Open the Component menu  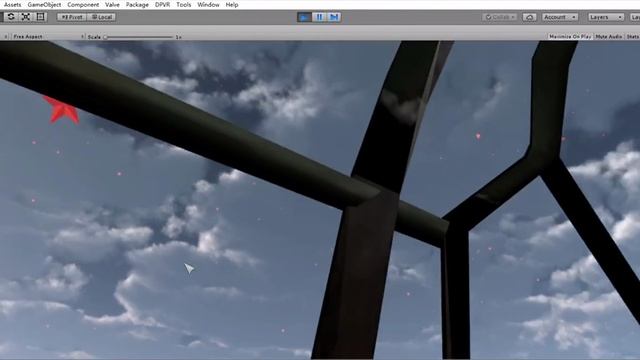83,5
